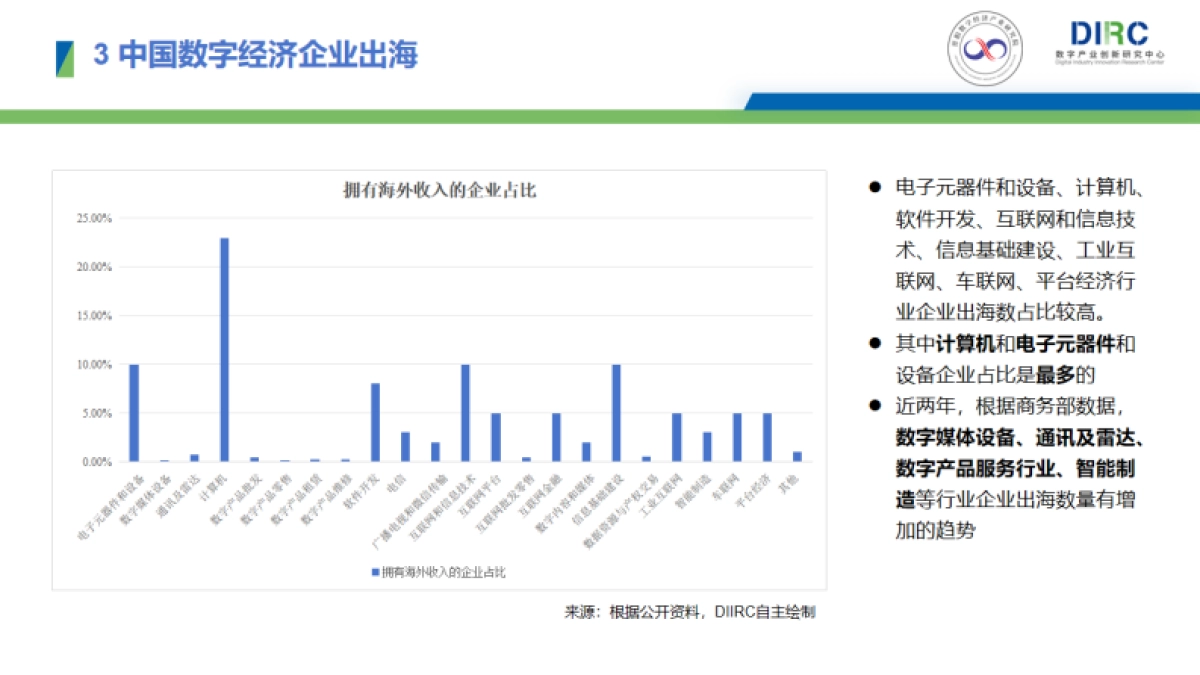Image resolution: width=1200 pixels, height=675 pixels.
Task: Select the tallest 计算机 bar in the chart
Action: 224,350
